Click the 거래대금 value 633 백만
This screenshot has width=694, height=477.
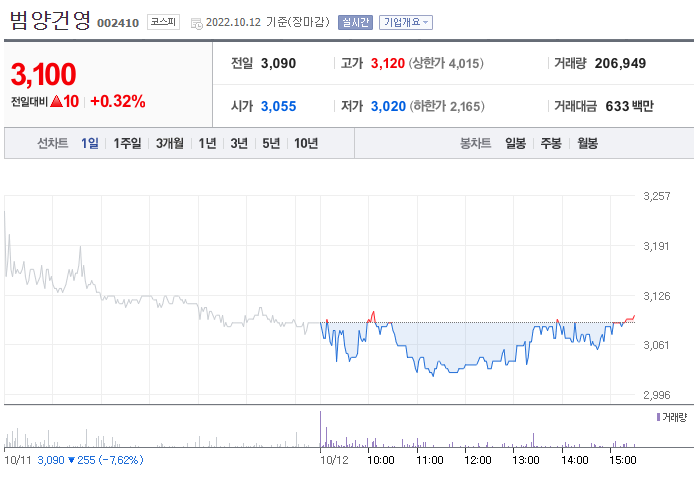coord(629,106)
